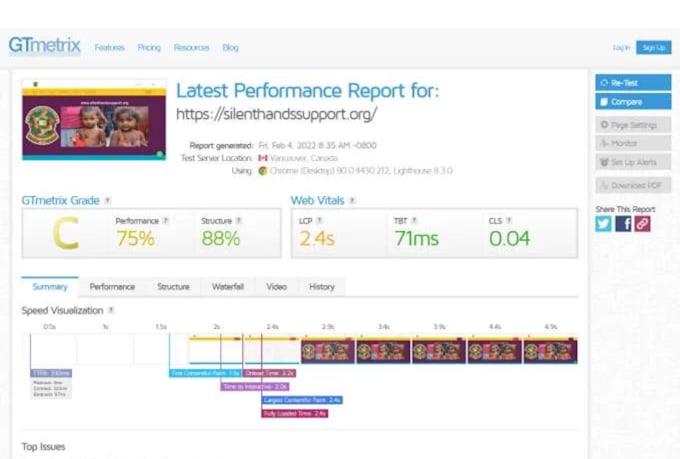Click the grade letter C
The width and height of the screenshot is (680, 459).
[66, 234]
